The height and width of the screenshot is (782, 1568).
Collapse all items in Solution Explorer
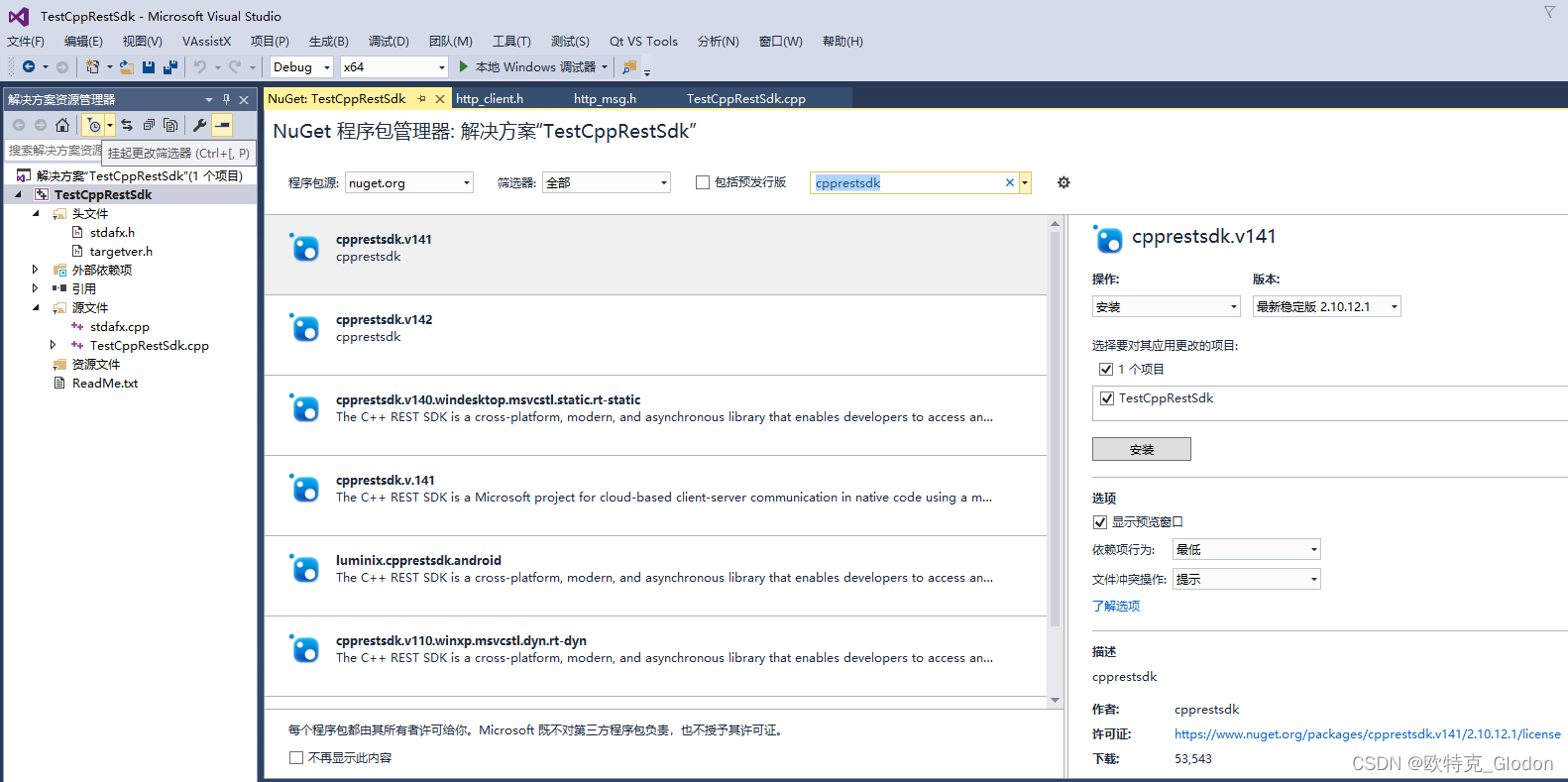click(149, 125)
